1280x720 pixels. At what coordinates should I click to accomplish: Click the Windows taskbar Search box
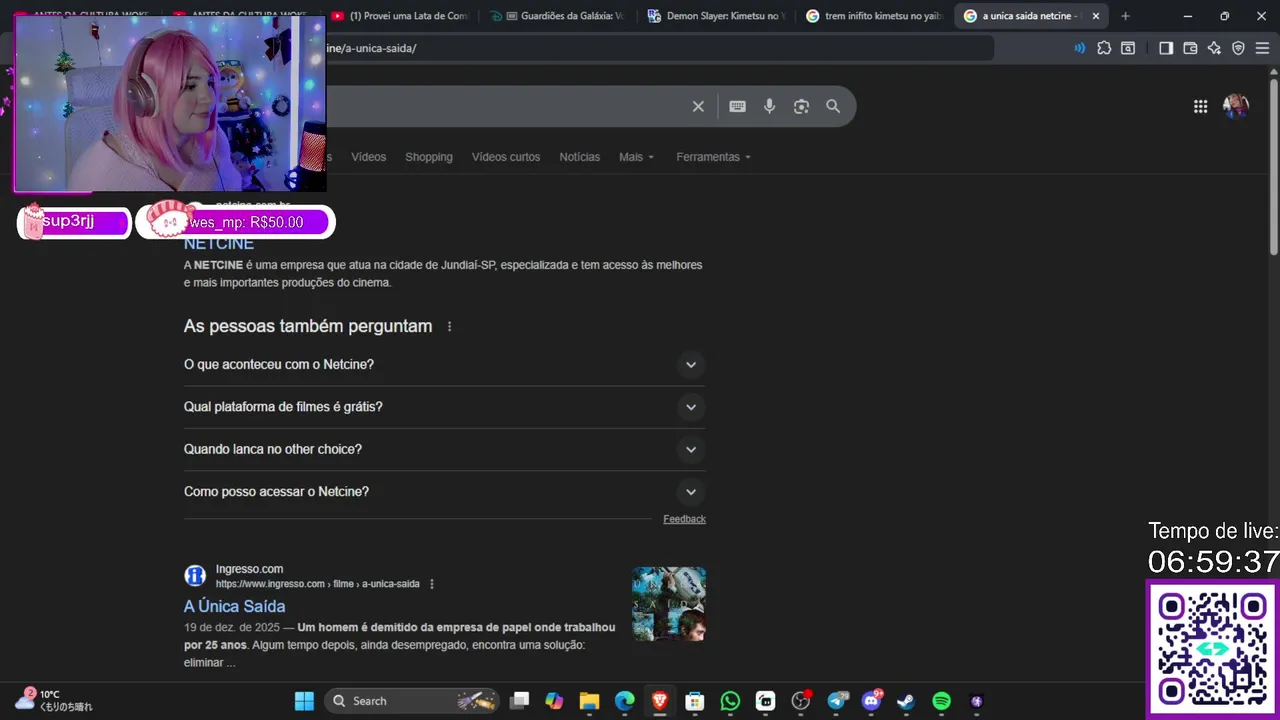(x=411, y=701)
